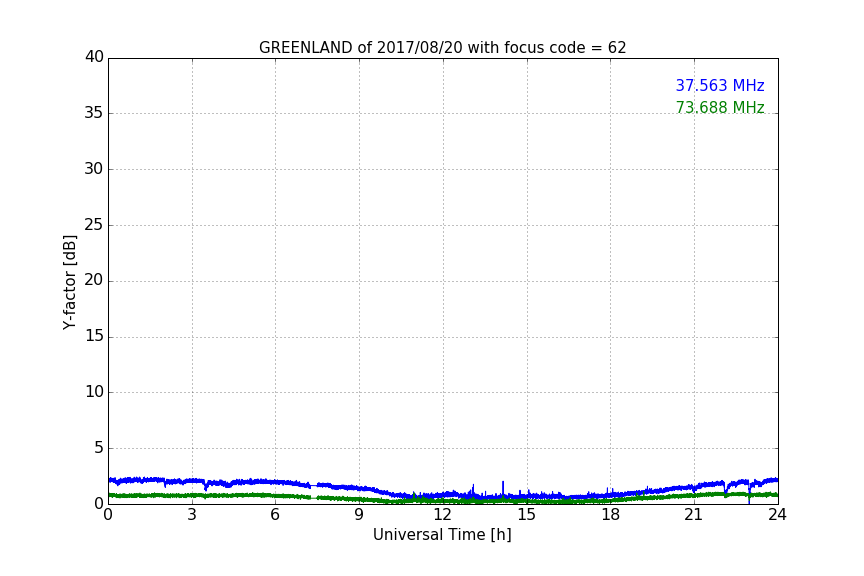Click the y-axis tick label '25'
Screen dimensions: 864x576
click(94, 224)
